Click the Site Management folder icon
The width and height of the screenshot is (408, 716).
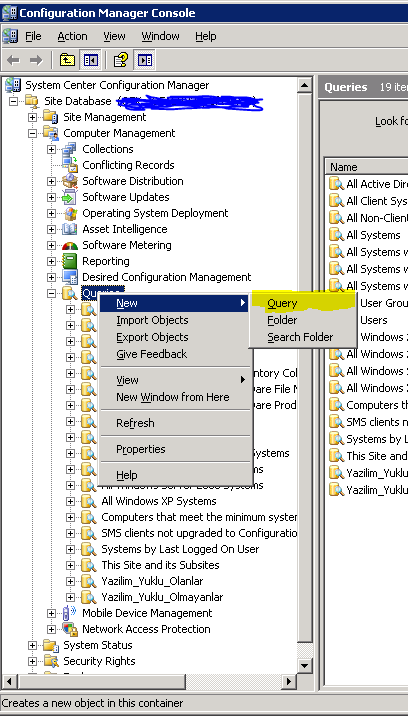click(x=51, y=117)
